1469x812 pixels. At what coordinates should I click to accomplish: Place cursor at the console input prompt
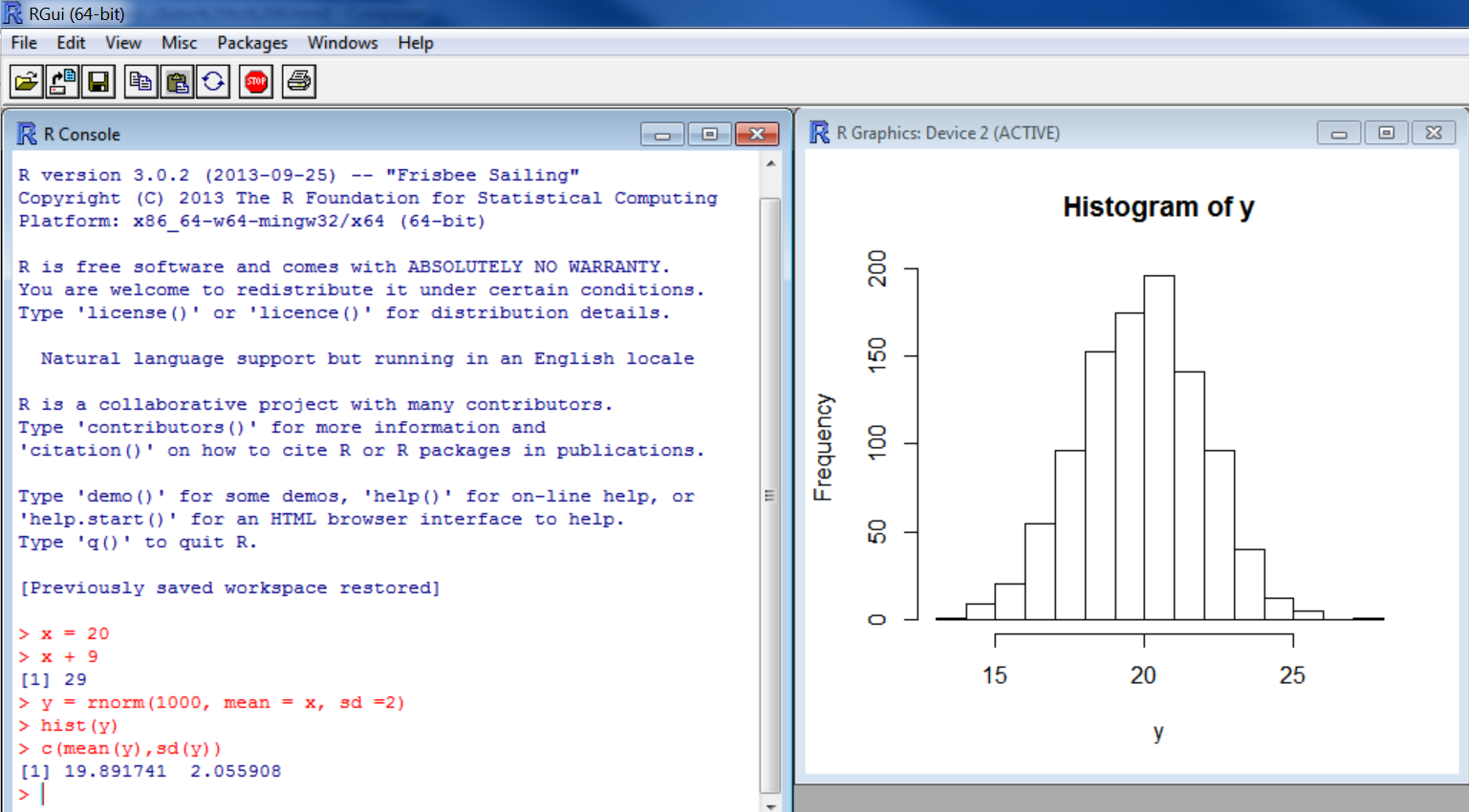pyautogui.click(x=43, y=793)
